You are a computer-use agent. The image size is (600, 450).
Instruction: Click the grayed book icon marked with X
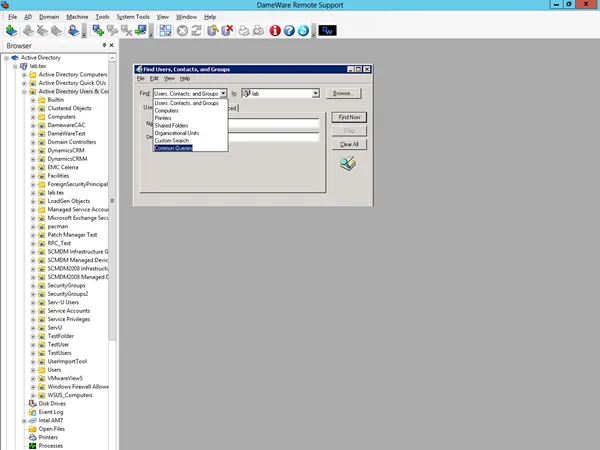click(x=42, y=31)
